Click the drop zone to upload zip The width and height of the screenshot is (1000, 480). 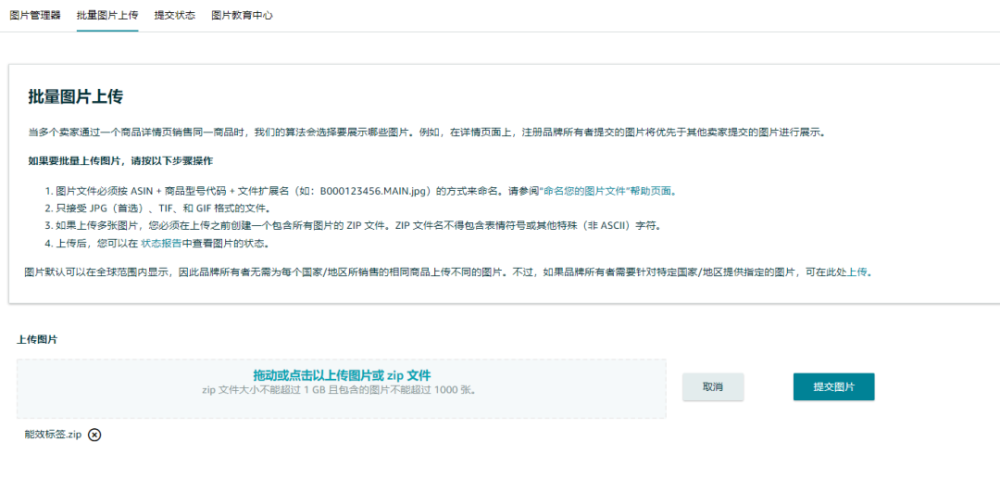pos(341,388)
